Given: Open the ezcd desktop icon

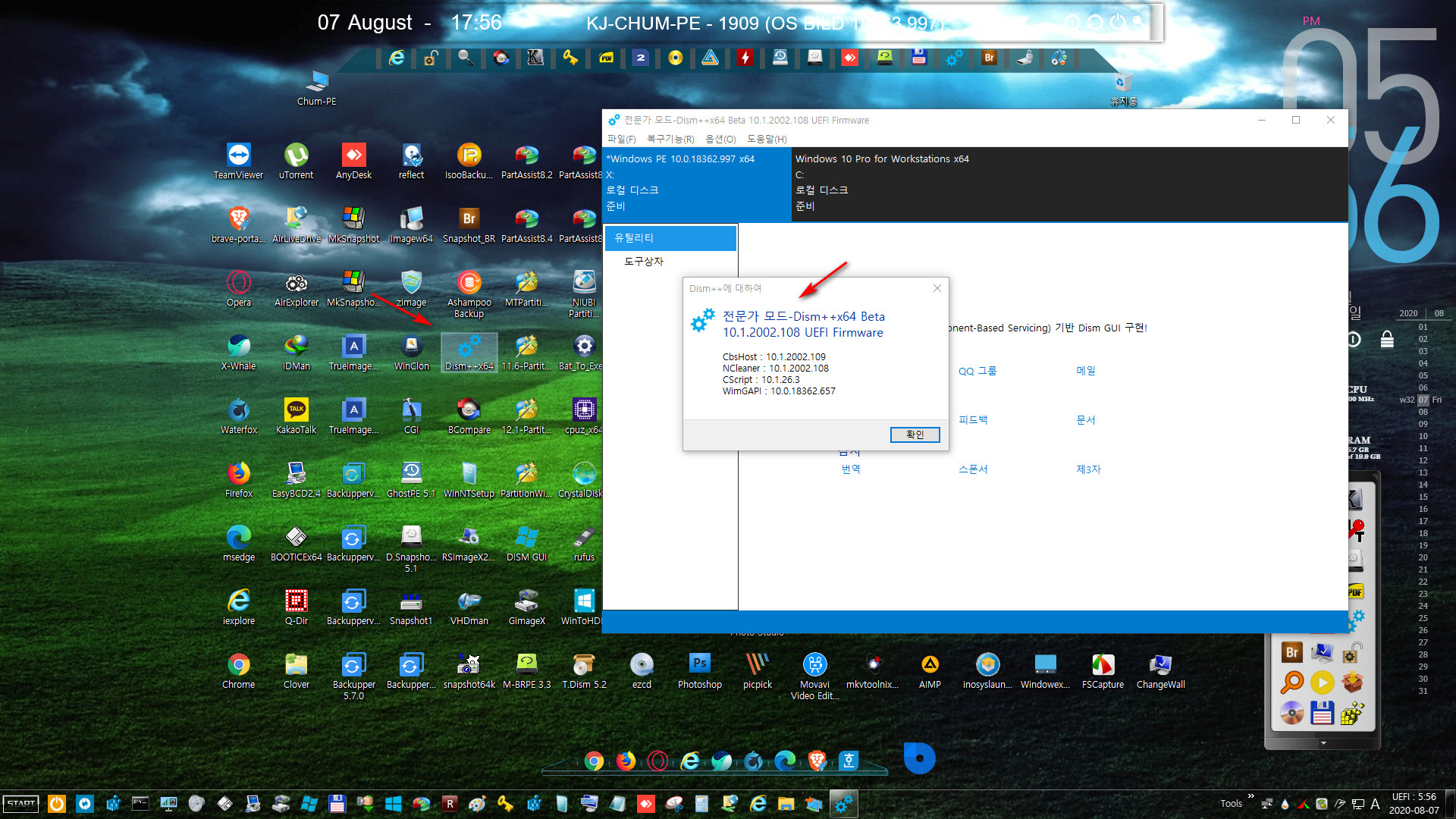Looking at the screenshot, I should click(x=642, y=671).
